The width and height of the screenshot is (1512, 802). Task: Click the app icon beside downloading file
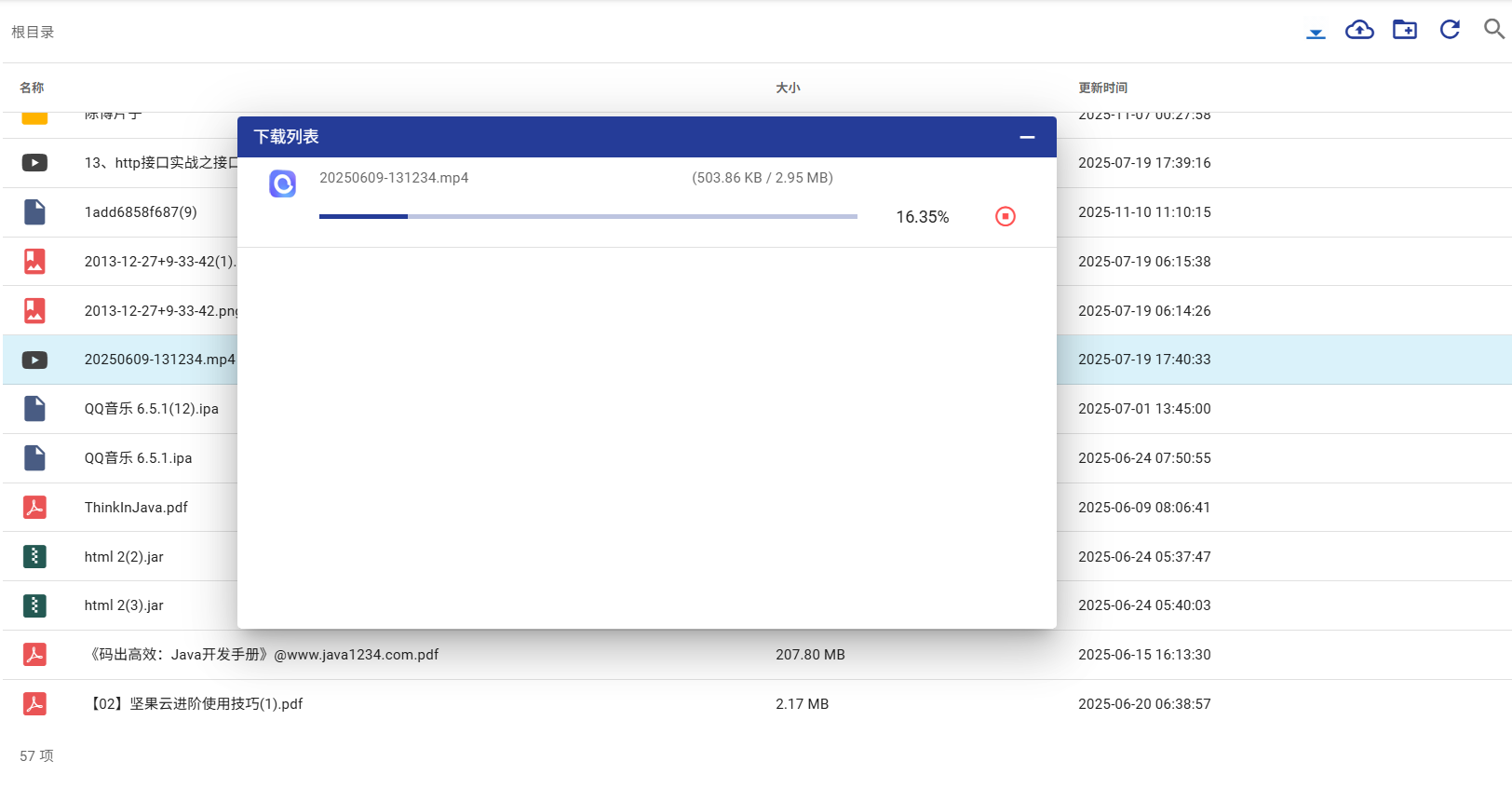282,184
